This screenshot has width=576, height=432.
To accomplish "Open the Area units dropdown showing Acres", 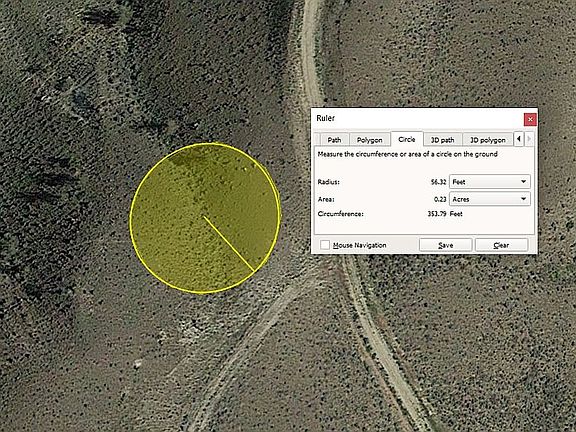I will coord(490,199).
